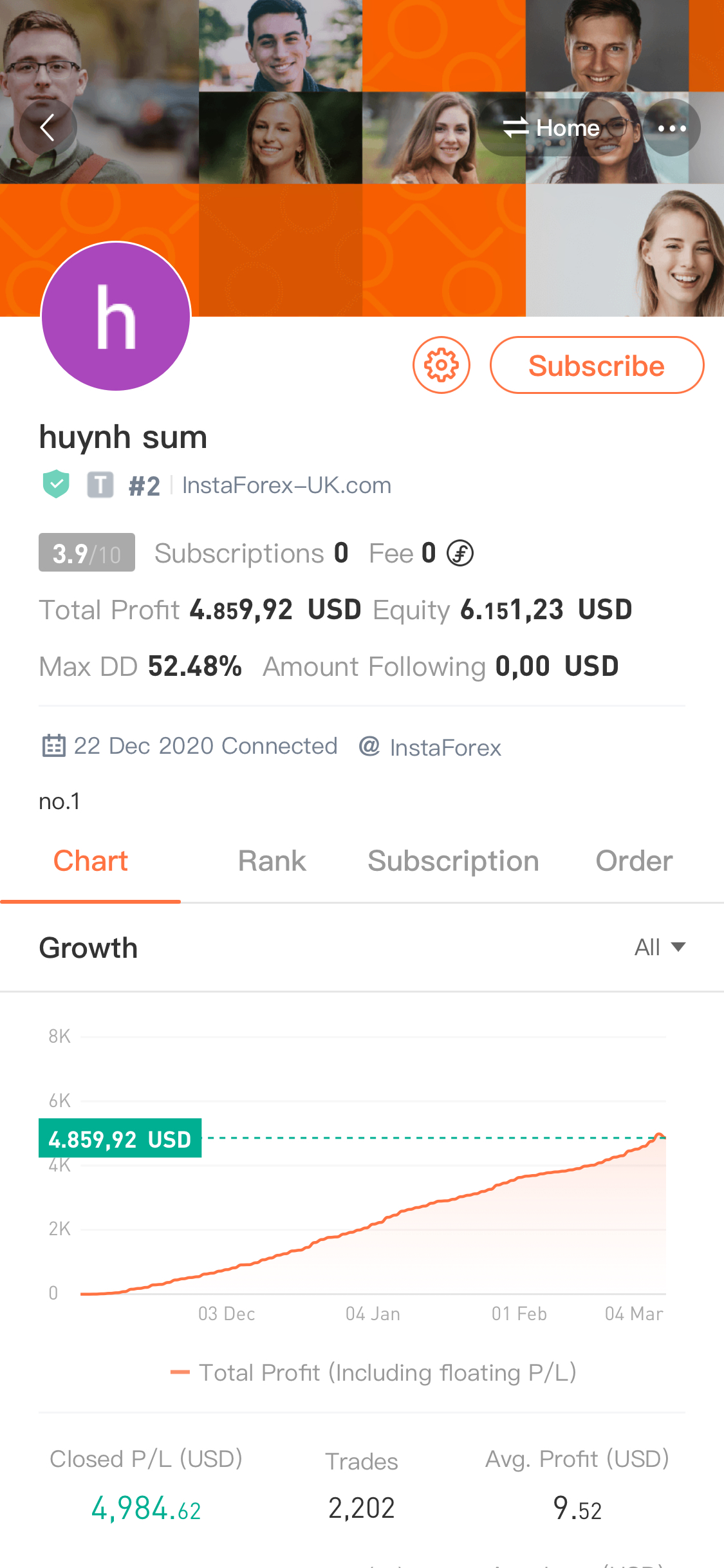Tap the 3.9/10 rating score badge
This screenshot has height=1568, width=724.
pos(87,552)
